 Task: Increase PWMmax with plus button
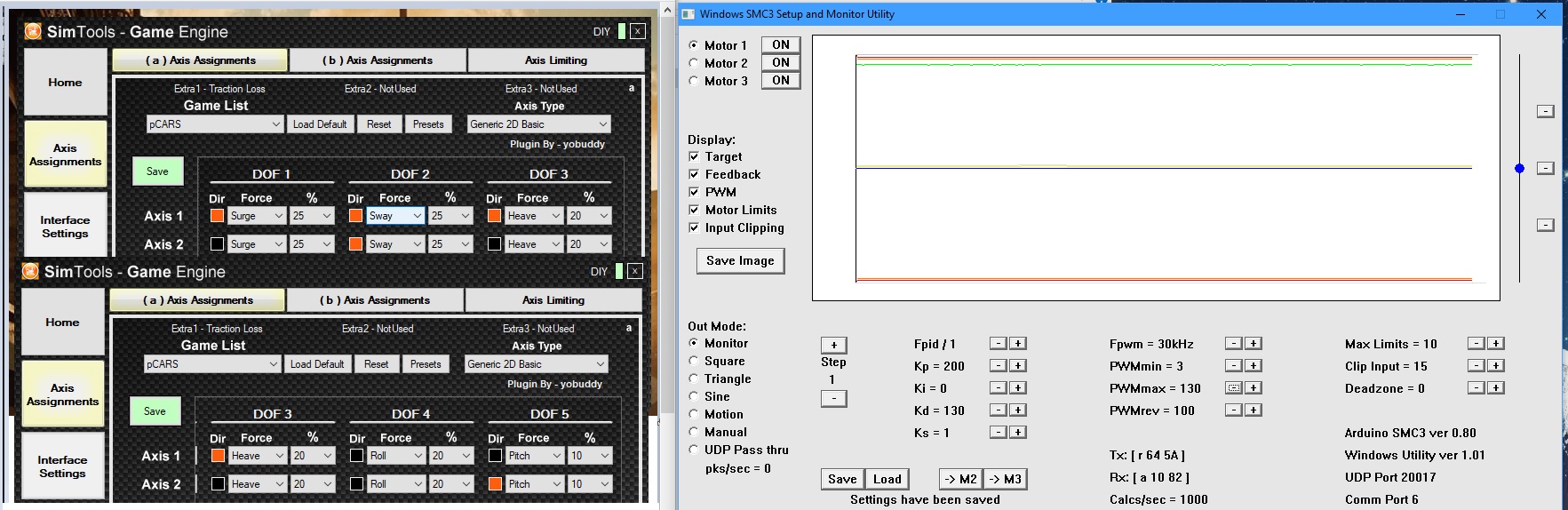(x=1253, y=387)
